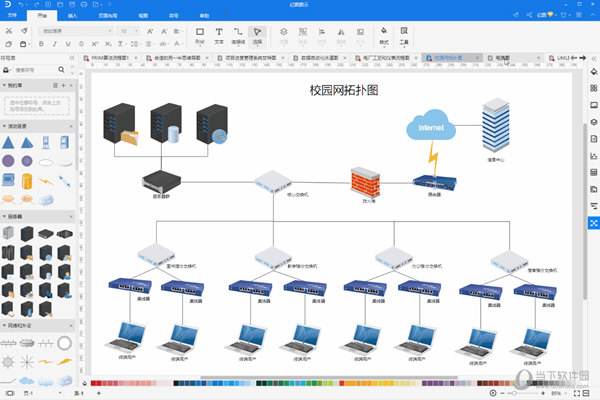Open the View ribbon tab

pos(143,15)
